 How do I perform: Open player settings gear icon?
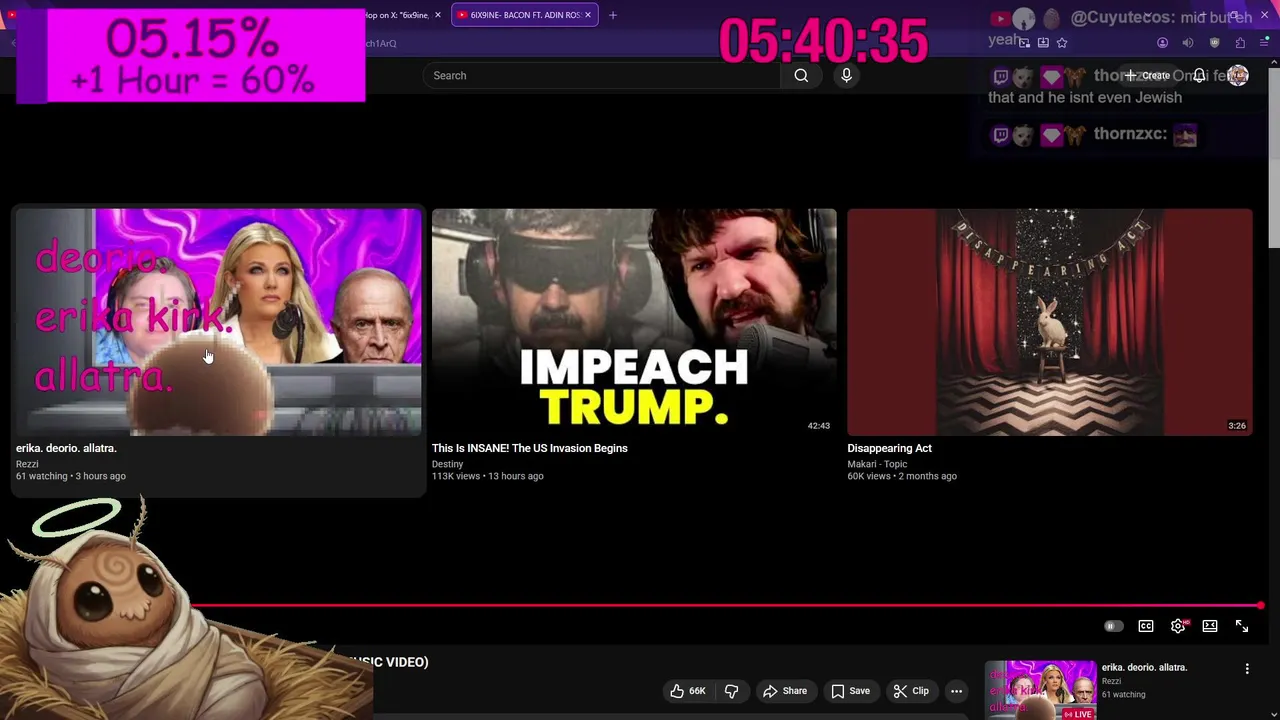tap(1178, 626)
